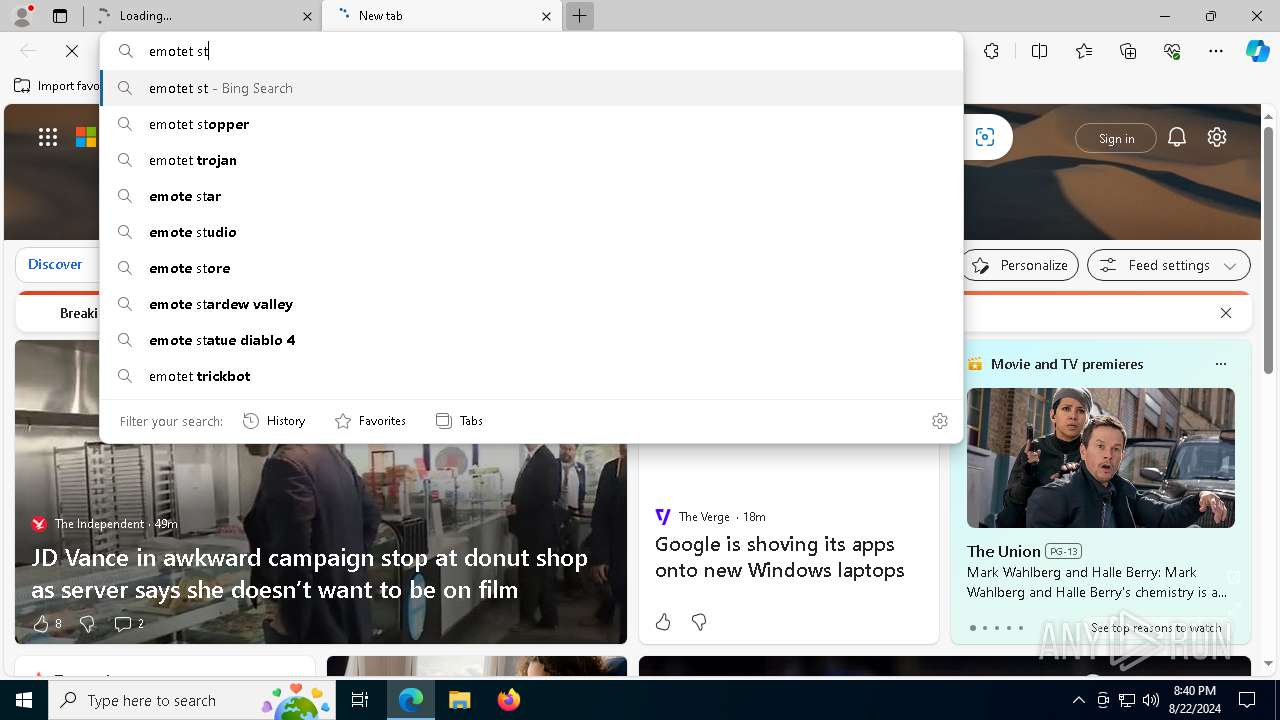Like The Verge article with thumbs up
Screen dimensions: 1280x720
(663, 622)
